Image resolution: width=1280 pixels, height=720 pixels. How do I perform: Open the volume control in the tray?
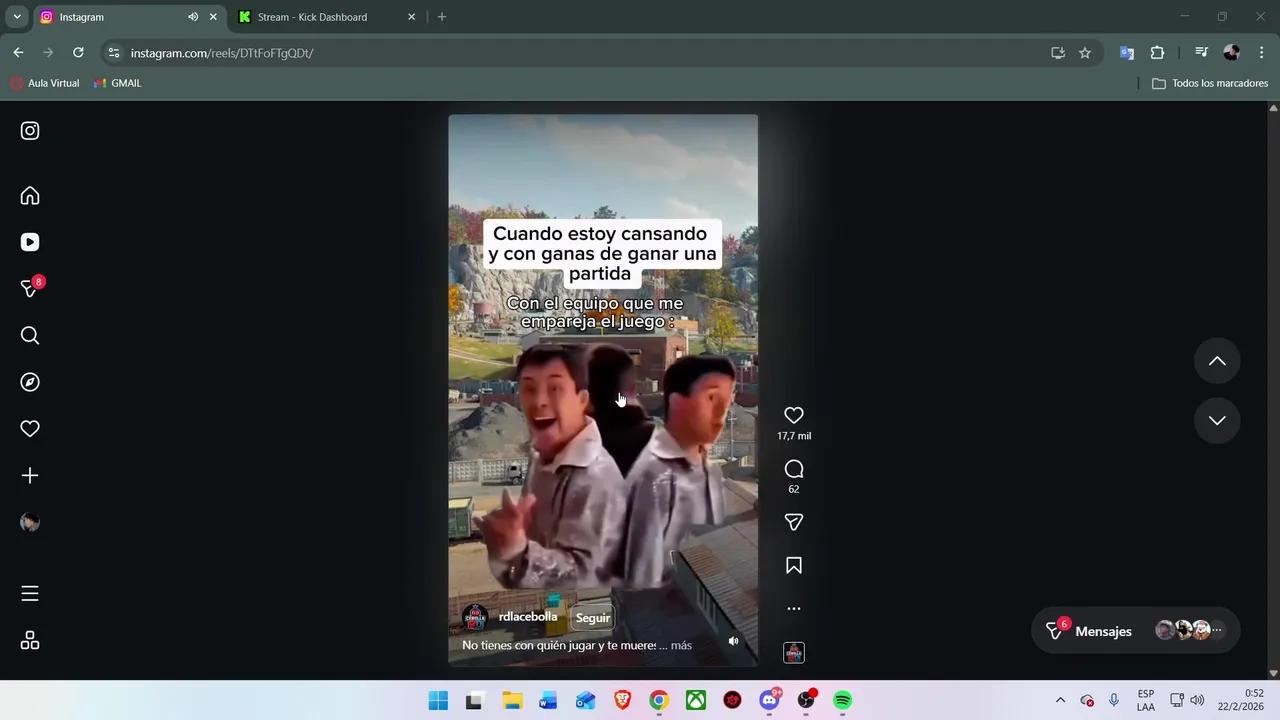tap(1197, 700)
